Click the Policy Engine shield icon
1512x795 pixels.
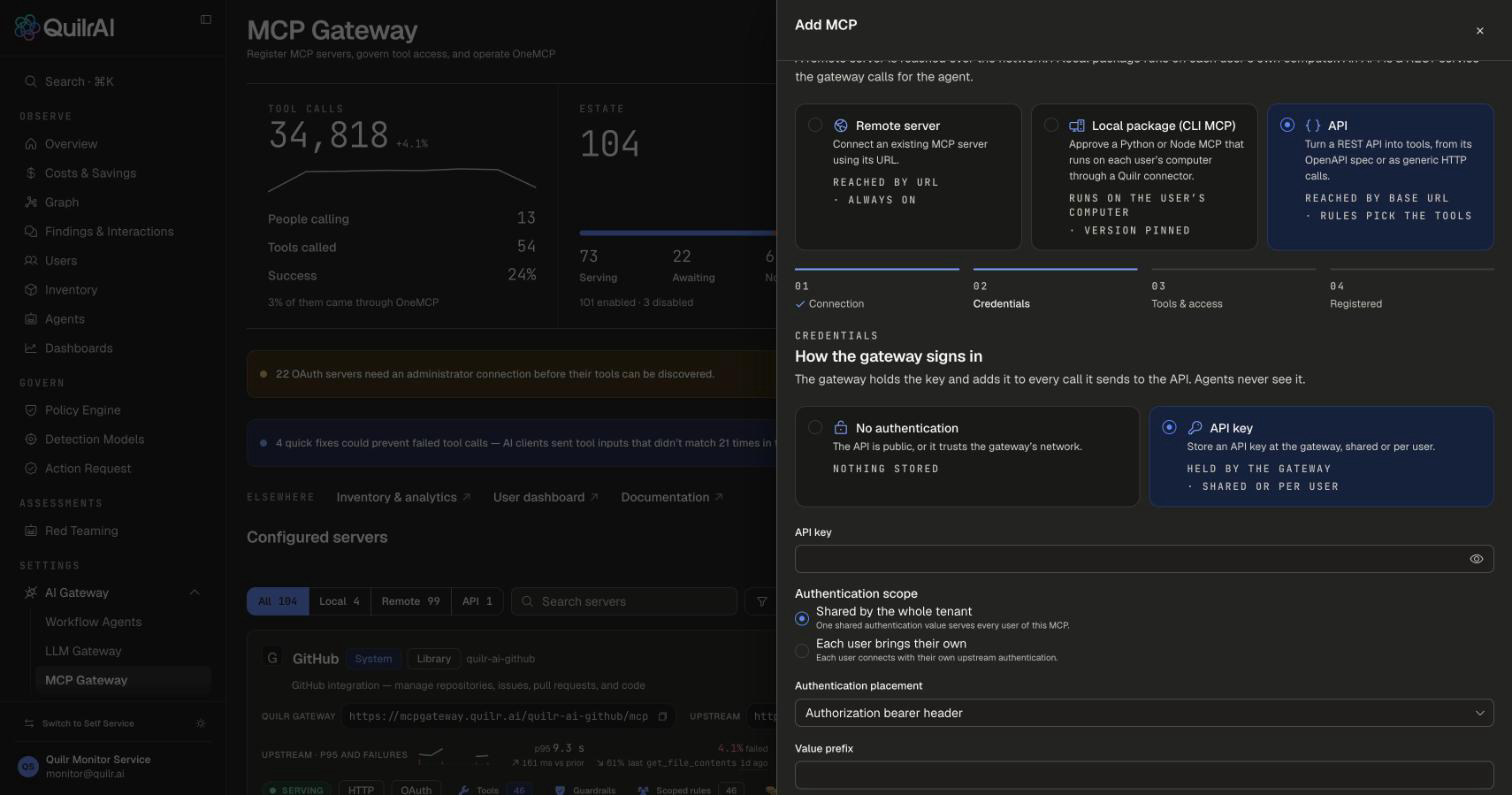(x=31, y=410)
